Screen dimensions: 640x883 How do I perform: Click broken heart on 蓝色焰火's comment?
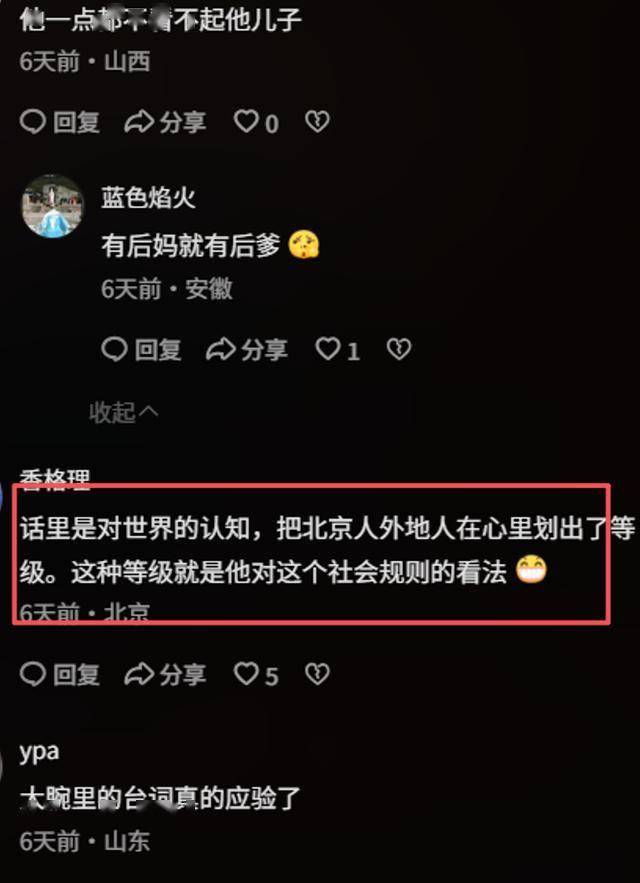[399, 349]
